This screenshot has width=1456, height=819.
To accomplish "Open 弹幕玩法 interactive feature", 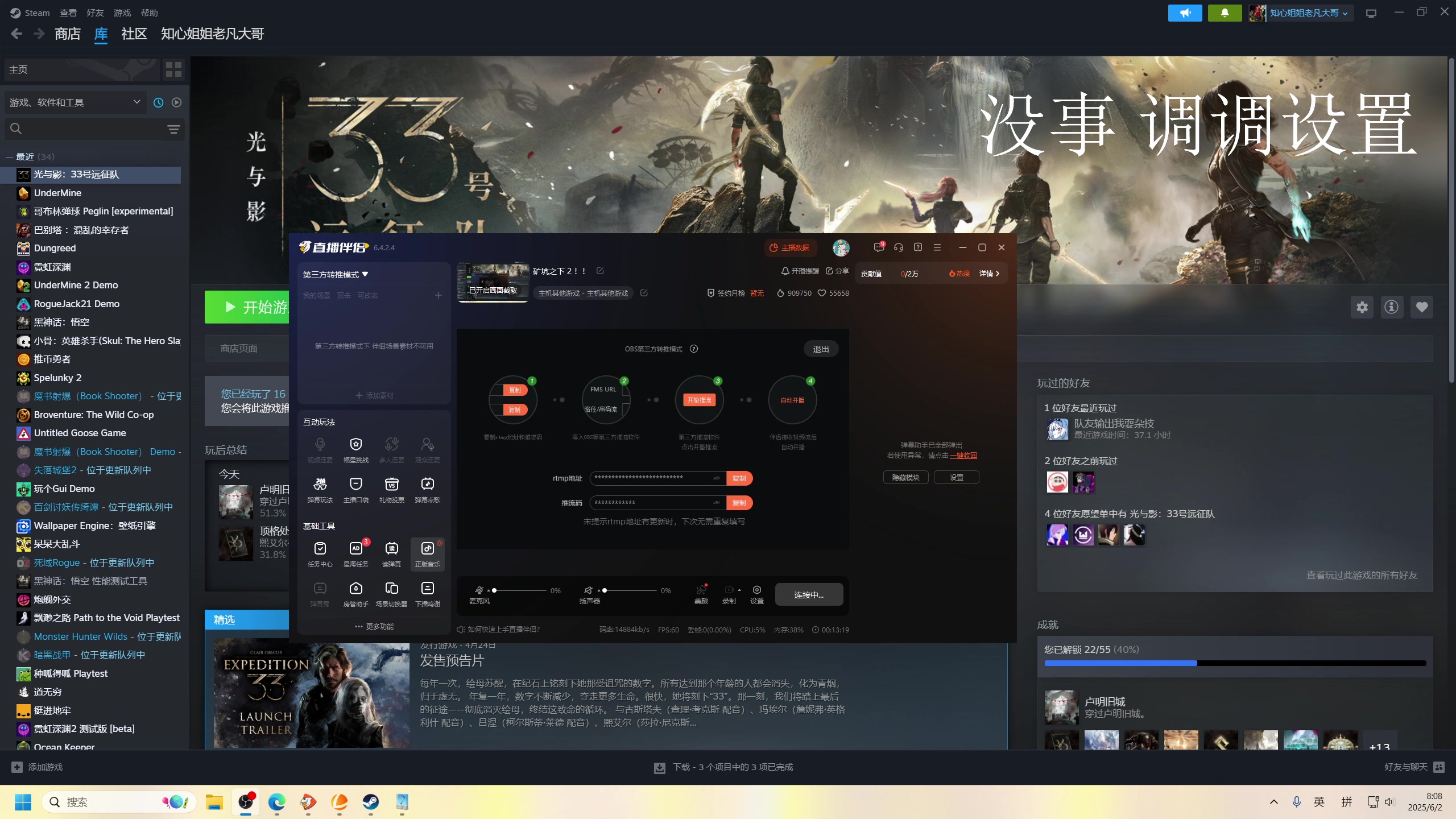I will click(320, 490).
